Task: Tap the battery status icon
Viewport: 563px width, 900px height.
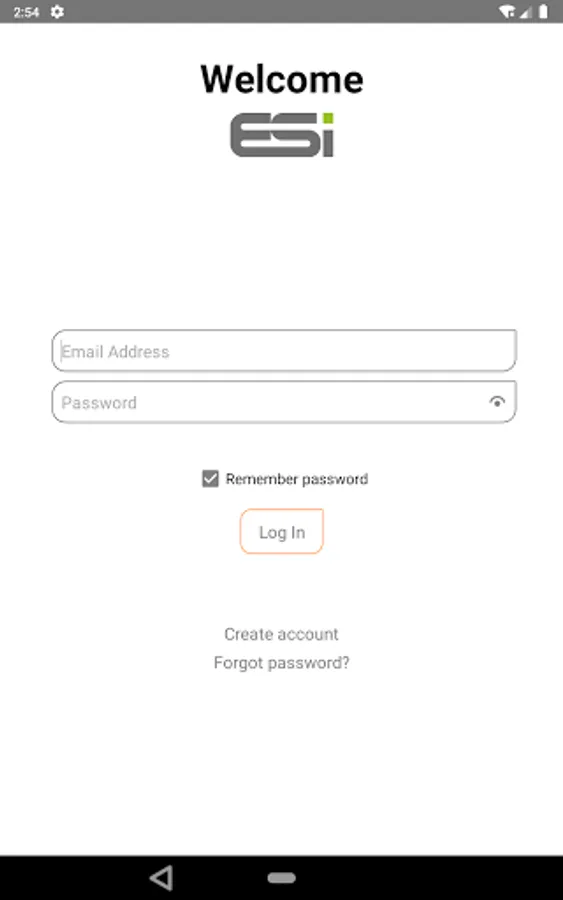Action: pyautogui.click(x=543, y=11)
